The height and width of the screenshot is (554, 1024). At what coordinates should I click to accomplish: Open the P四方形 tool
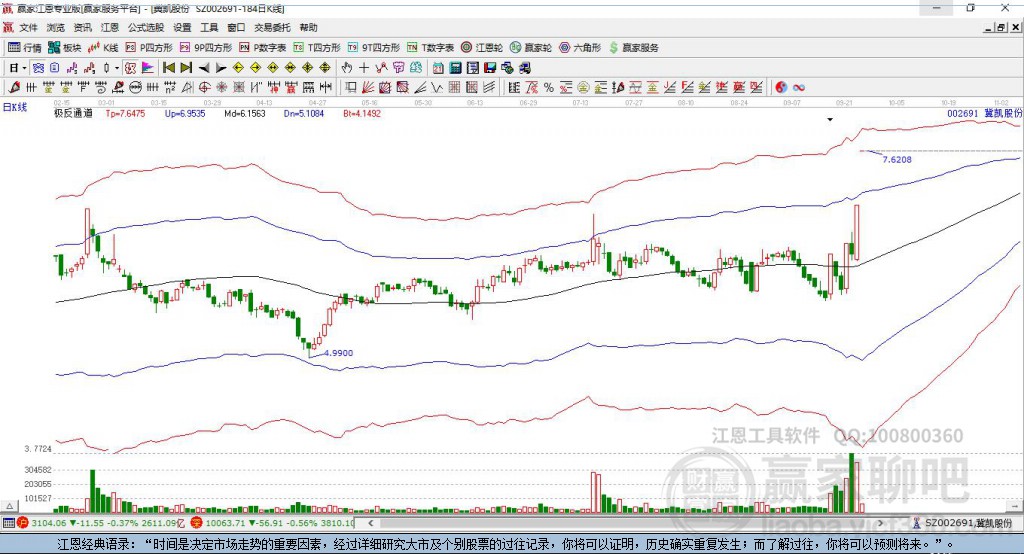click(149, 48)
